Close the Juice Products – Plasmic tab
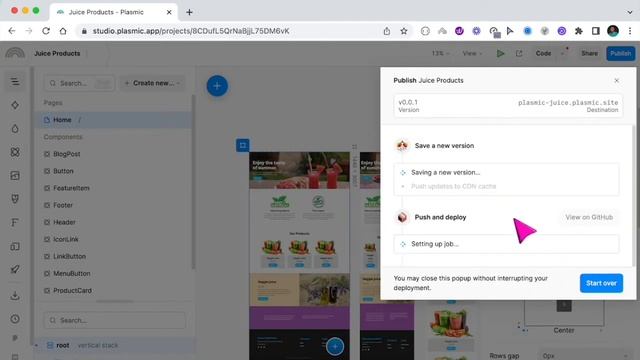Screen dimensions: 640x360 pos(169,12)
